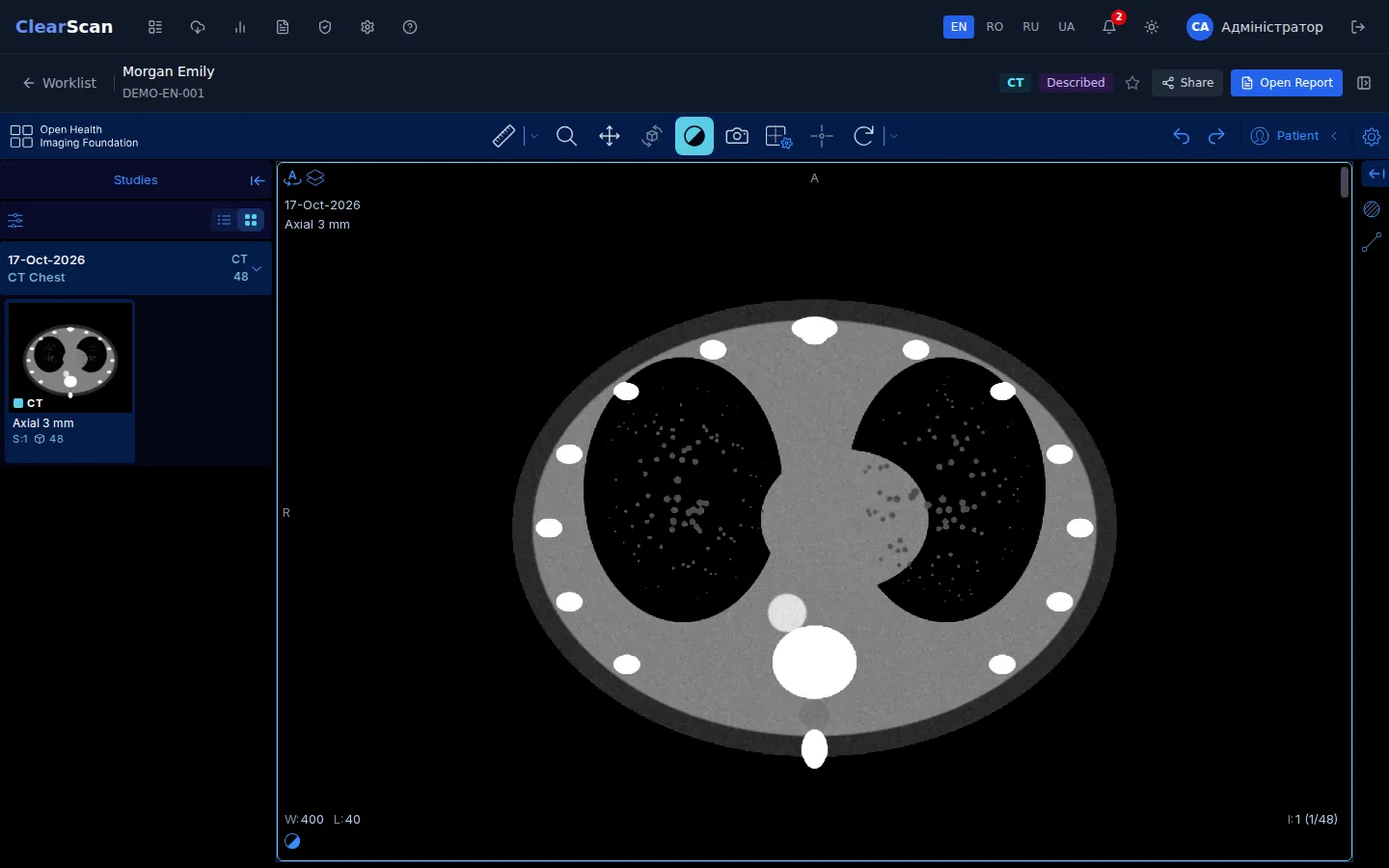1389x868 pixels.
Task: Activate the Zoom magnifier tool
Action: (x=567, y=136)
